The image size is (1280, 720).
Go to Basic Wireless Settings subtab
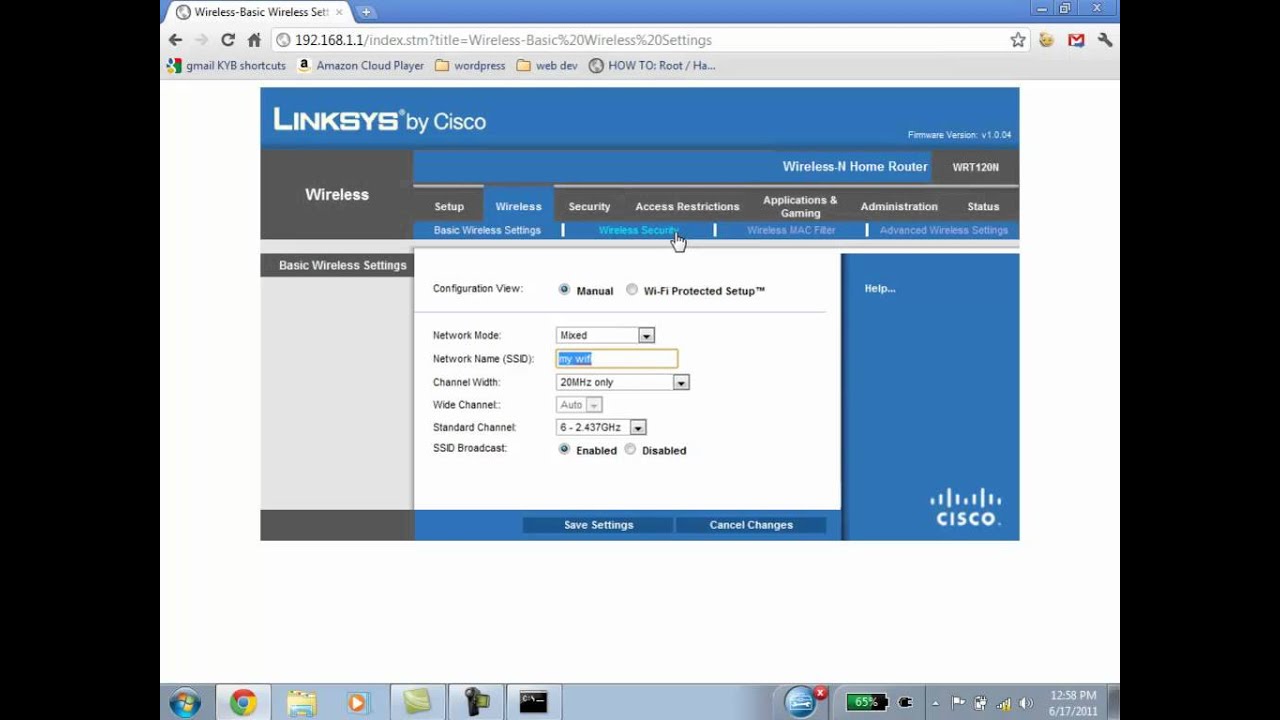pyautogui.click(x=487, y=230)
